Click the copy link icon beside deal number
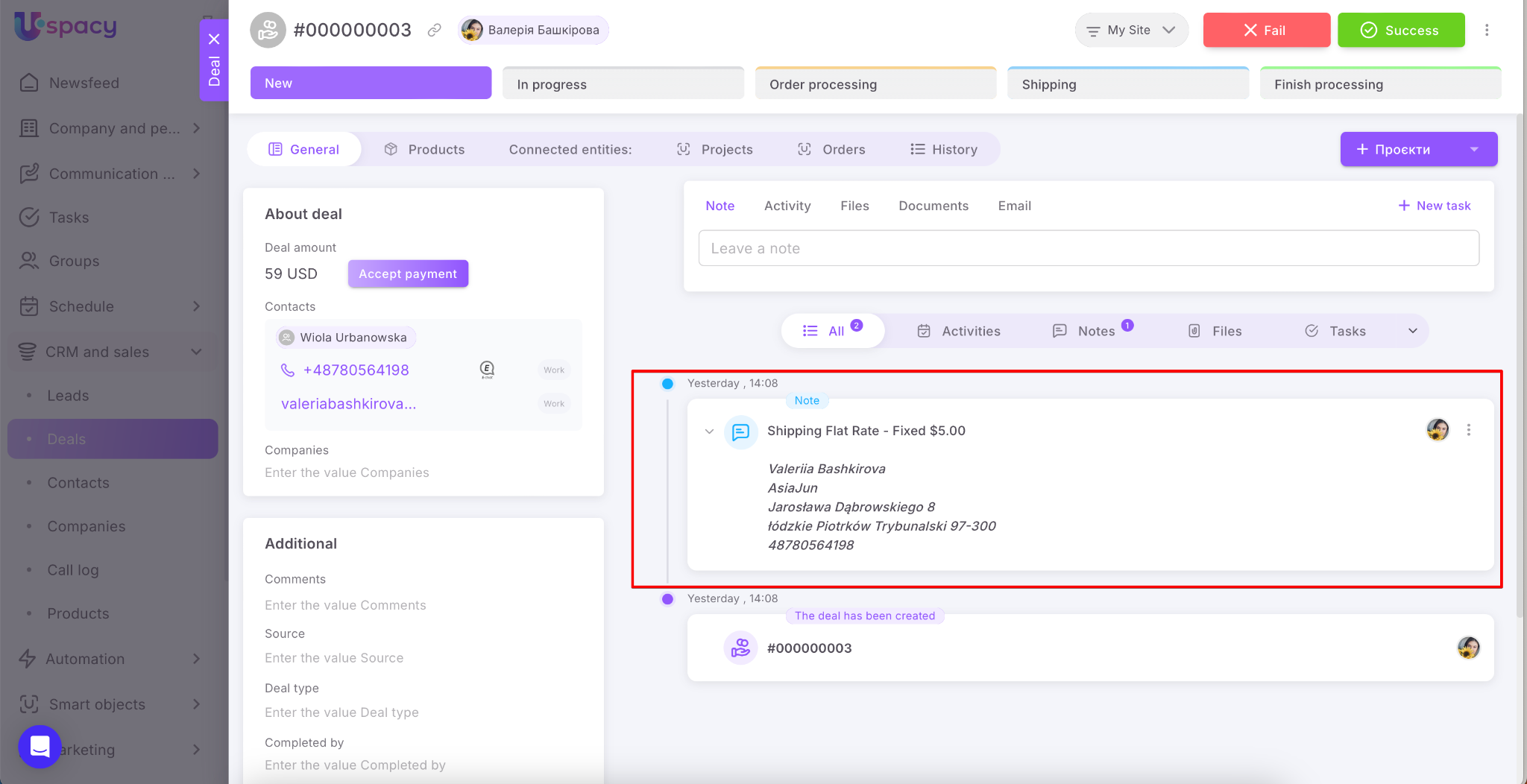 [x=434, y=30]
